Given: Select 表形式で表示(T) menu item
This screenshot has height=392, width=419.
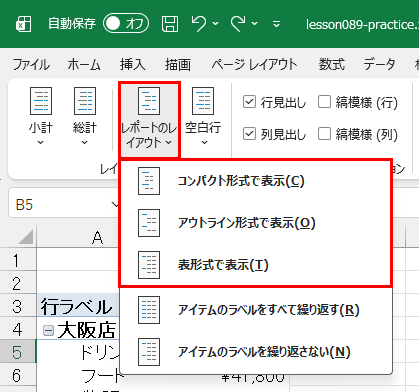Looking at the screenshot, I should 256,265.
